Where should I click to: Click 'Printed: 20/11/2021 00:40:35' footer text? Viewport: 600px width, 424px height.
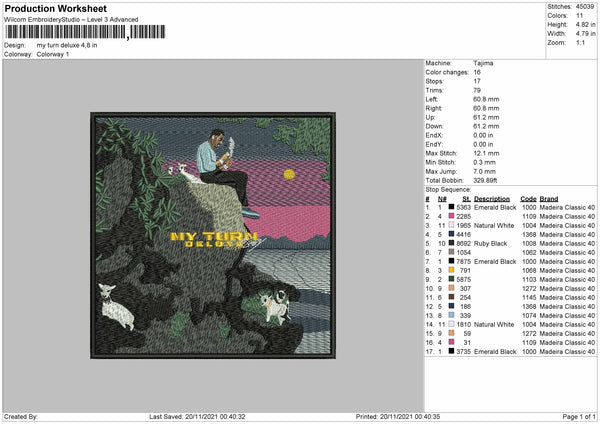[398, 417]
